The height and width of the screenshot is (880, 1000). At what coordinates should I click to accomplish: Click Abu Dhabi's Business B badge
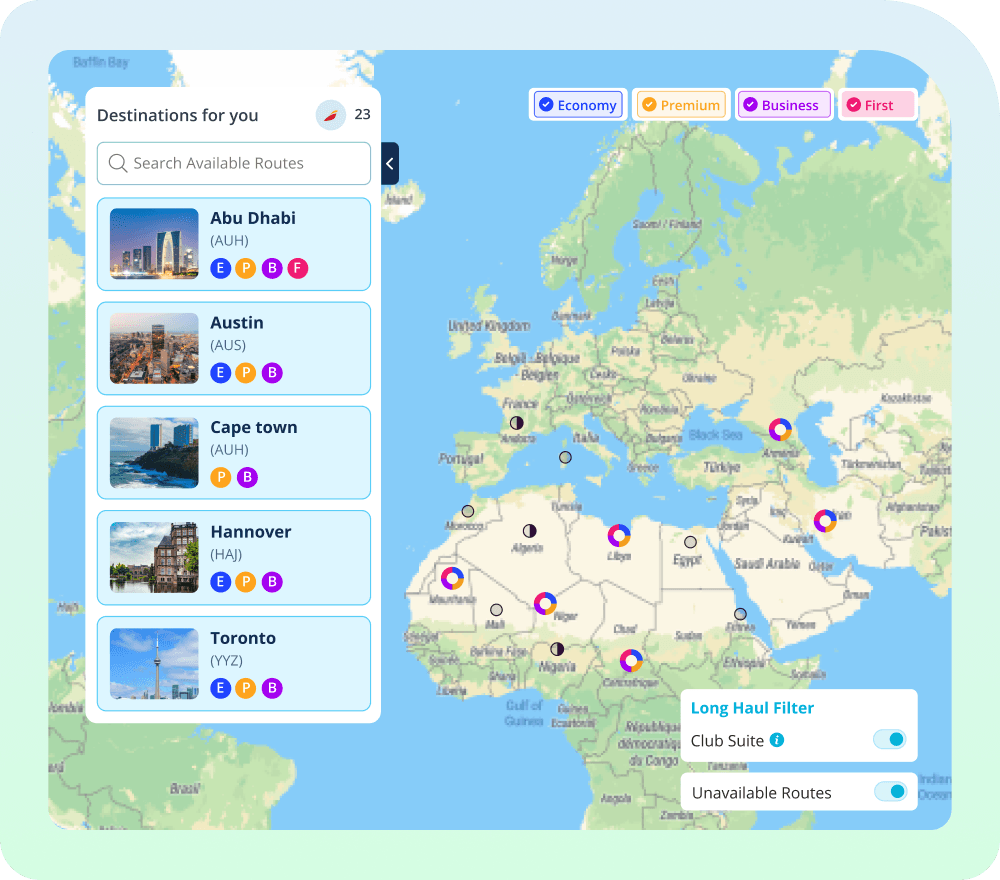pyautogui.click(x=272, y=268)
